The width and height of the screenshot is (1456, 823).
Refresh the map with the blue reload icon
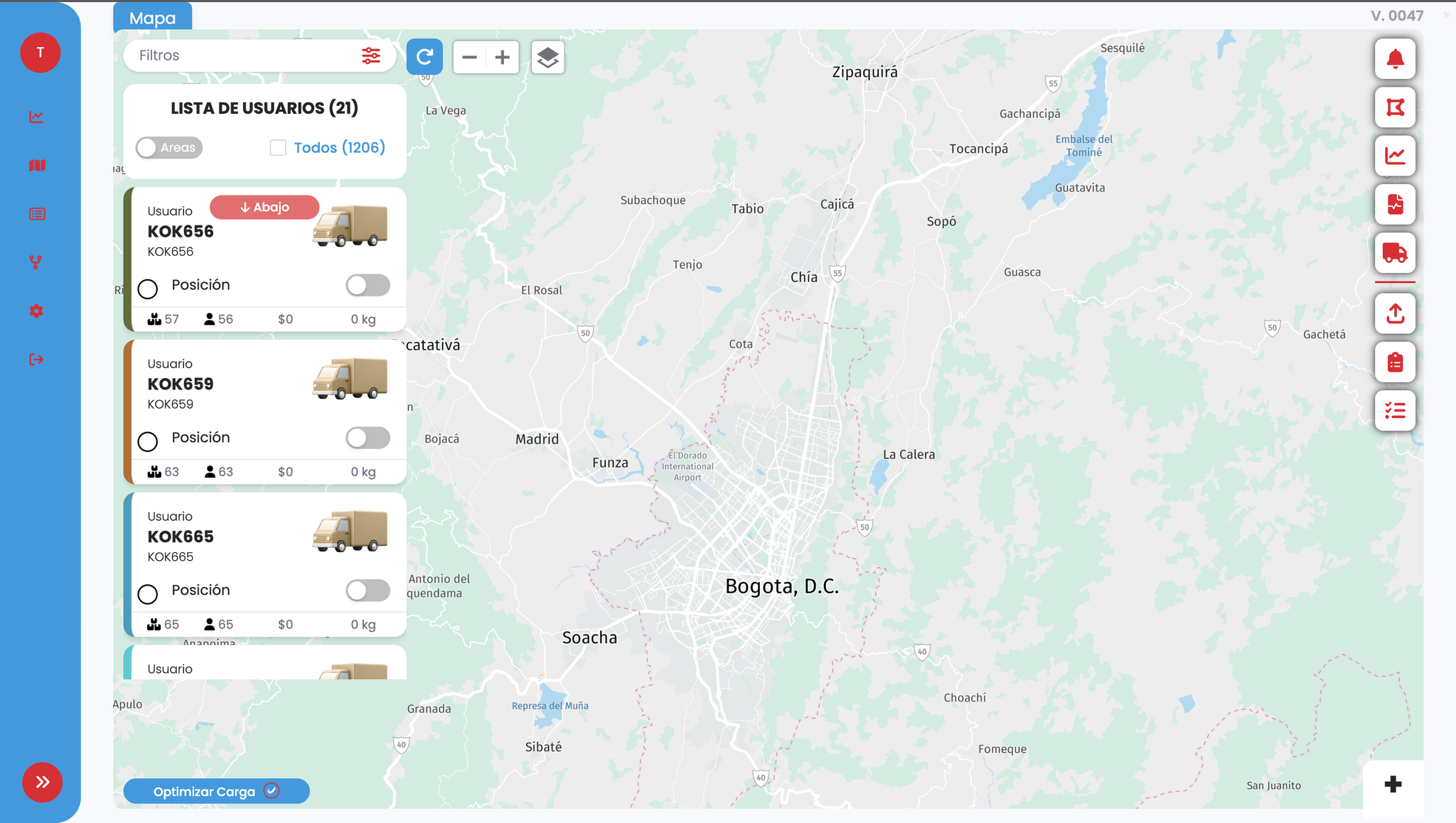click(x=424, y=57)
